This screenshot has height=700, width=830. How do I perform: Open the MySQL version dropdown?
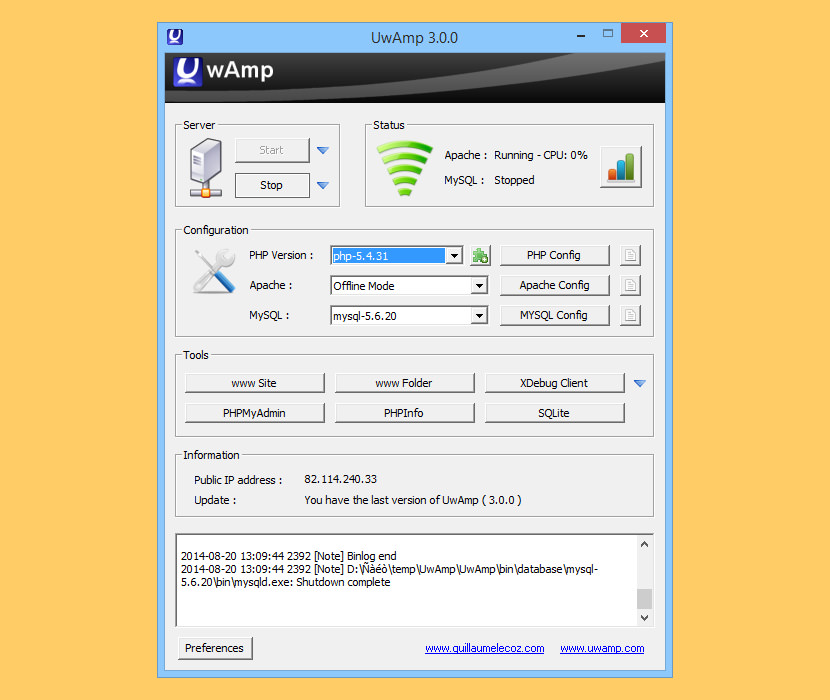[x=479, y=316]
